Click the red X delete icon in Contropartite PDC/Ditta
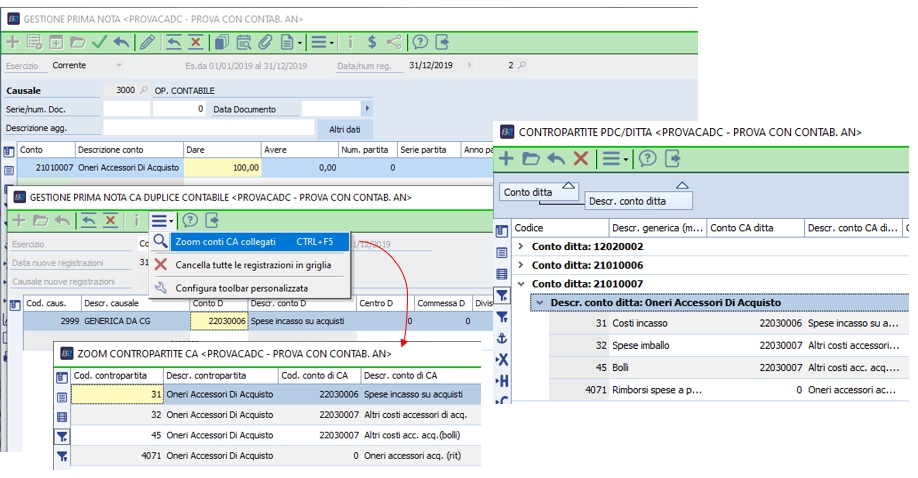This screenshot has width=918, height=478. pos(580,159)
